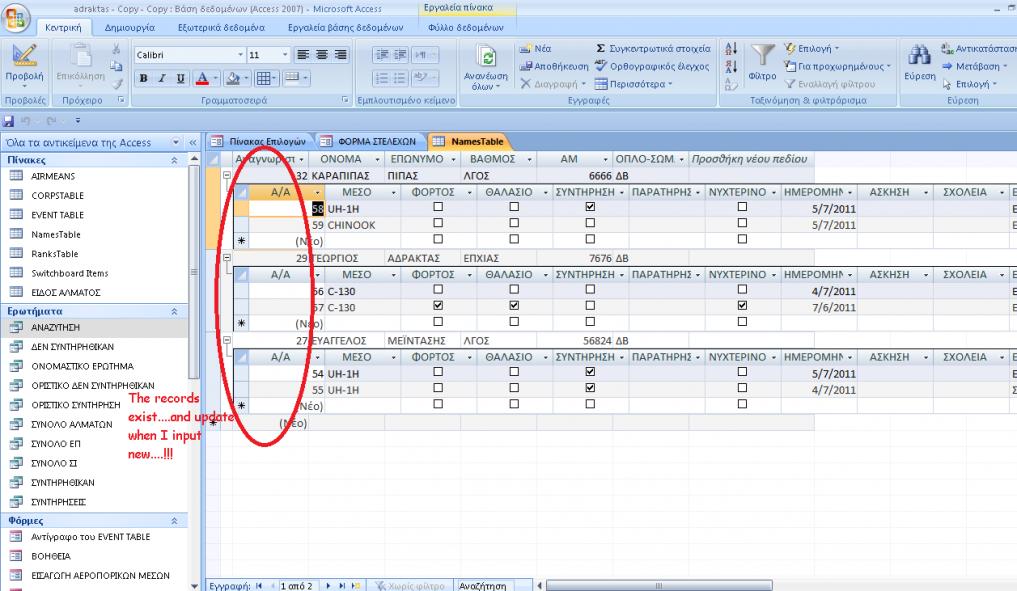The image size is (1017, 591).
Task: Toggle bold formatting in the ribbon
Action: point(144,78)
